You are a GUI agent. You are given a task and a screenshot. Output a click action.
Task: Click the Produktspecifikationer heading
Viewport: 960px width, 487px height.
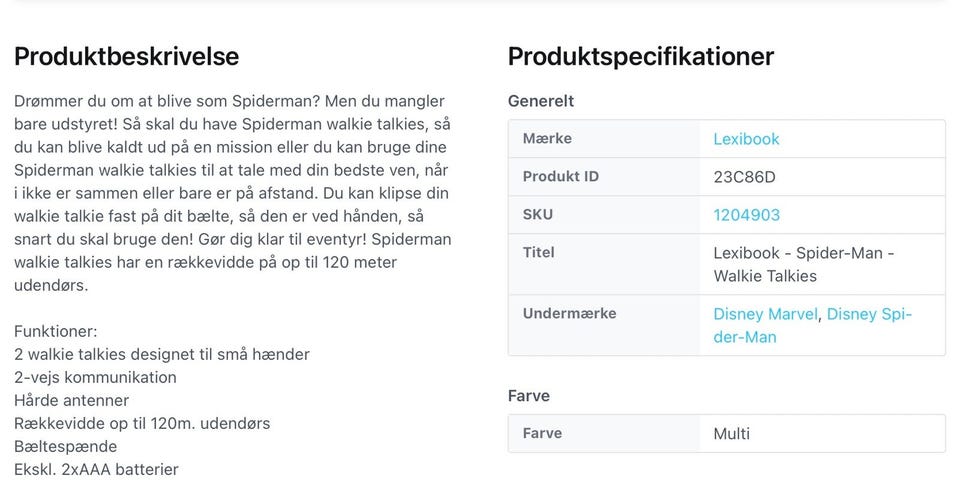(640, 56)
